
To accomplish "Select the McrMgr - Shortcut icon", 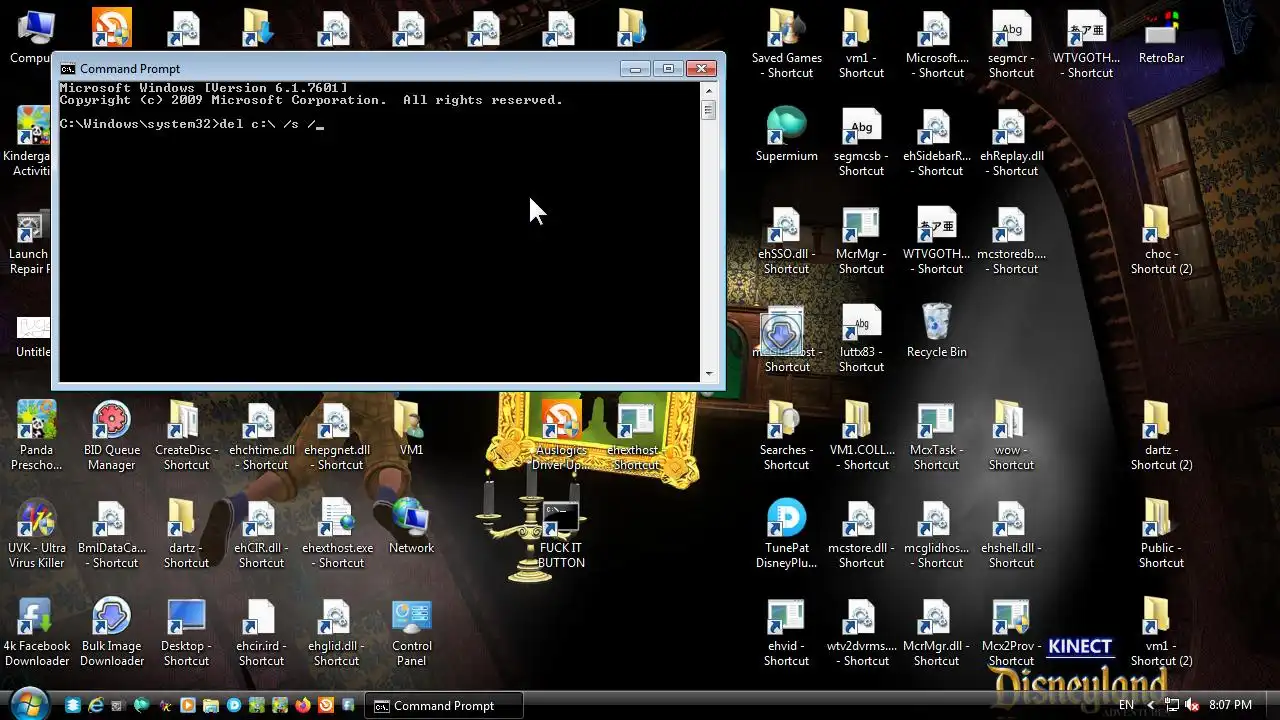I will [861, 240].
